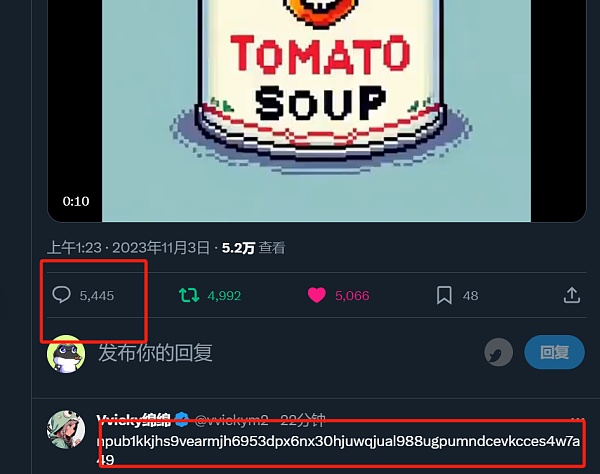Open the reply starting with npub1kkjhs9
The width and height of the screenshot is (600, 474).
tap(338, 450)
